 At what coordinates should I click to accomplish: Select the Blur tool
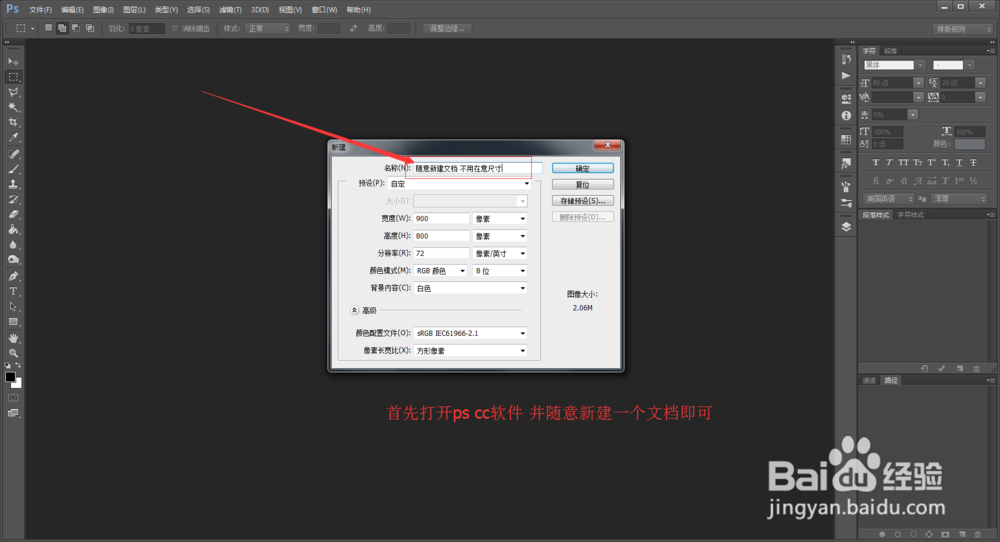(x=13, y=245)
